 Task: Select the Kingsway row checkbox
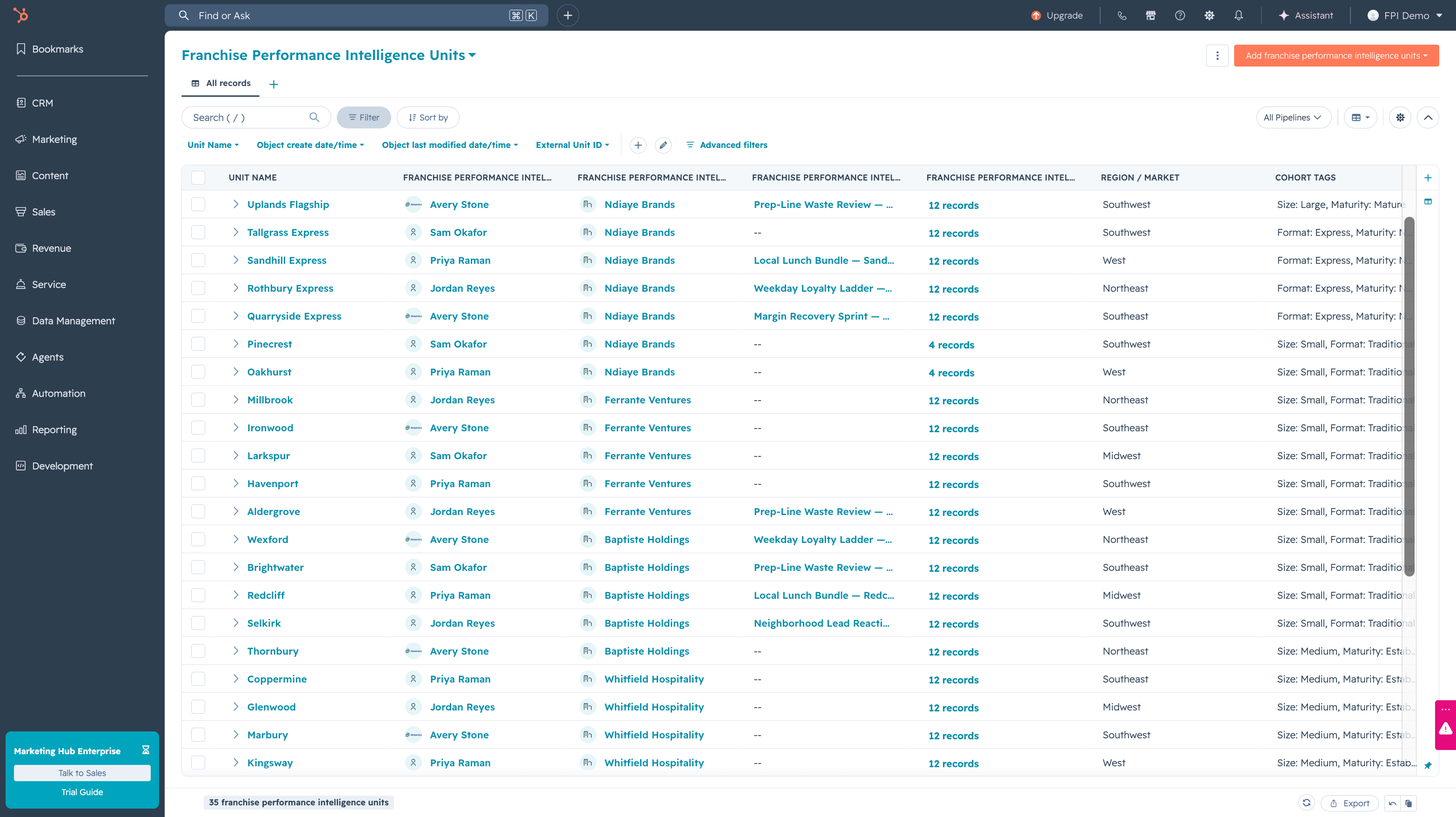click(x=198, y=763)
